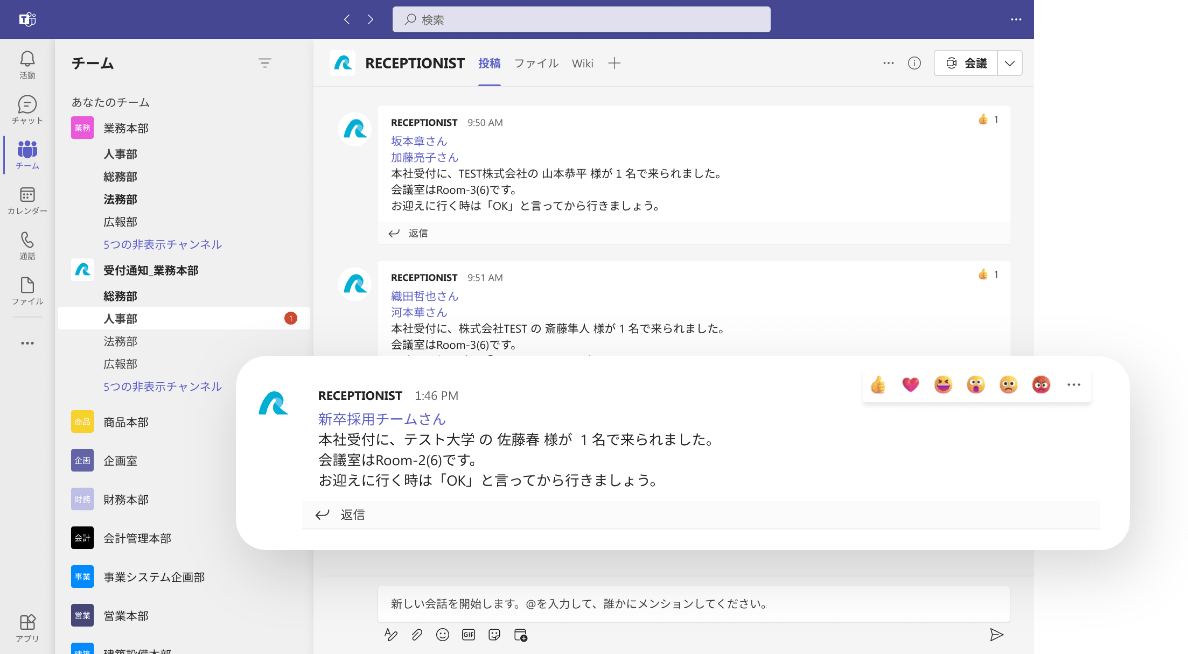Add a new tab with plus icon
Image resolution: width=1188 pixels, height=654 pixels.
pyautogui.click(x=614, y=63)
